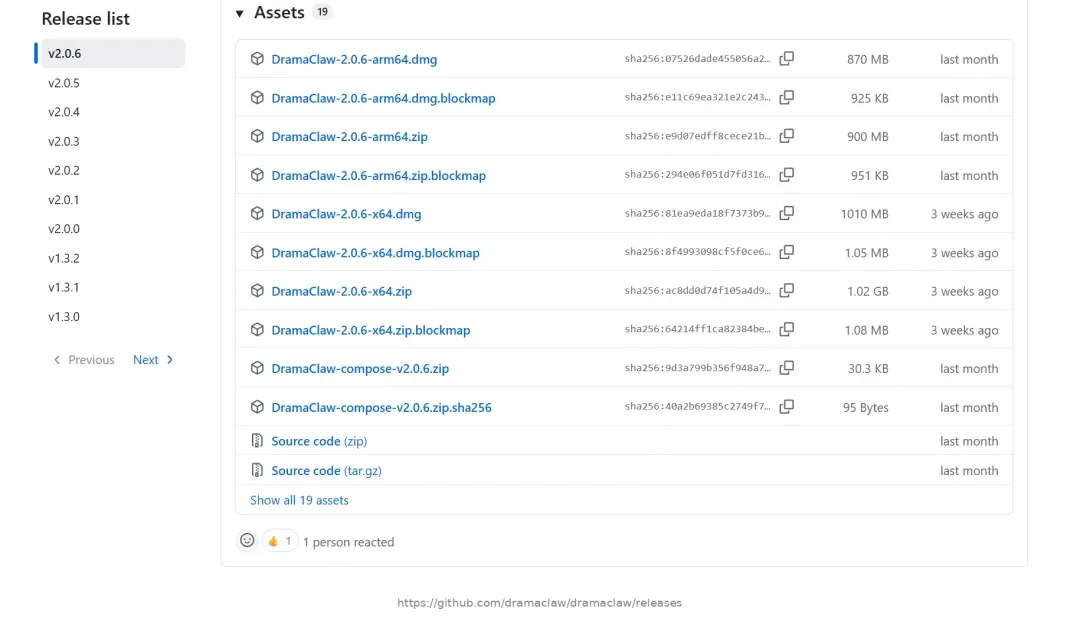Toggle the thumbs up reaction
Image resolution: width=1080 pixels, height=622 pixels.
pyautogui.click(x=280, y=541)
